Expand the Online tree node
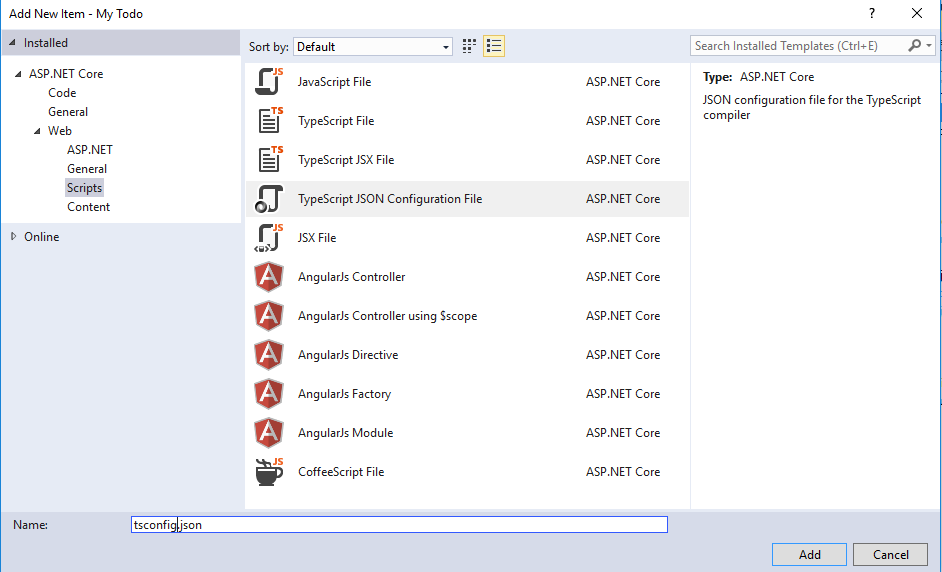Viewport: 942px width, 572px height. (x=13, y=237)
